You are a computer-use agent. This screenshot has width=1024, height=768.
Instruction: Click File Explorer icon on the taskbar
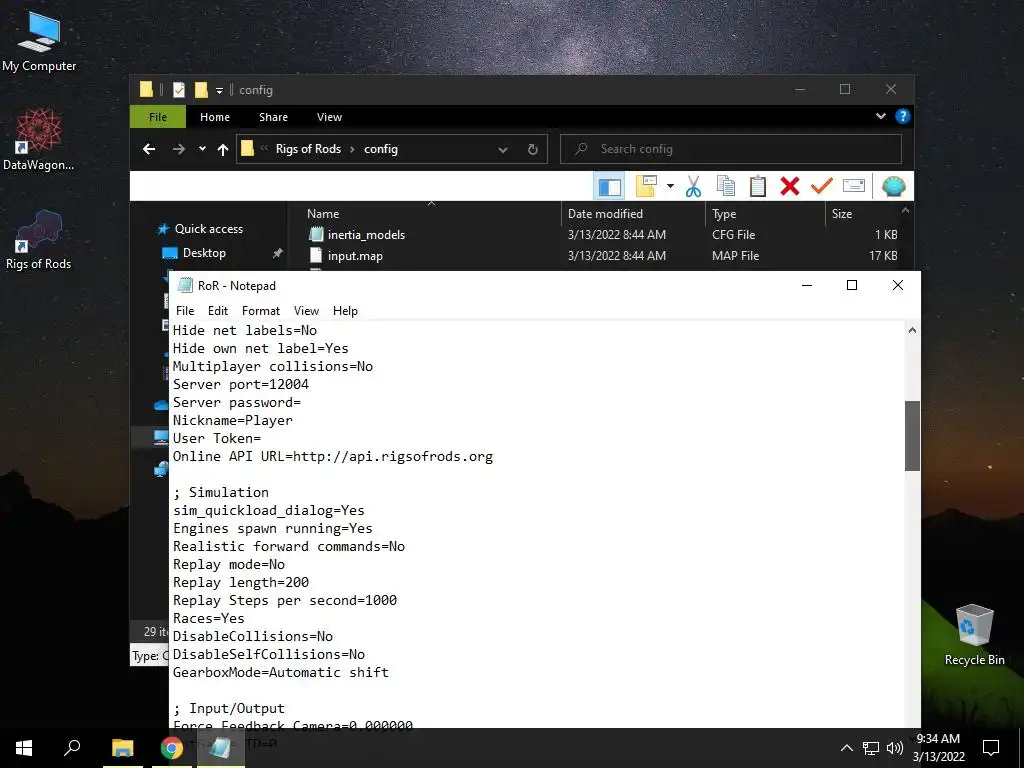click(122, 748)
